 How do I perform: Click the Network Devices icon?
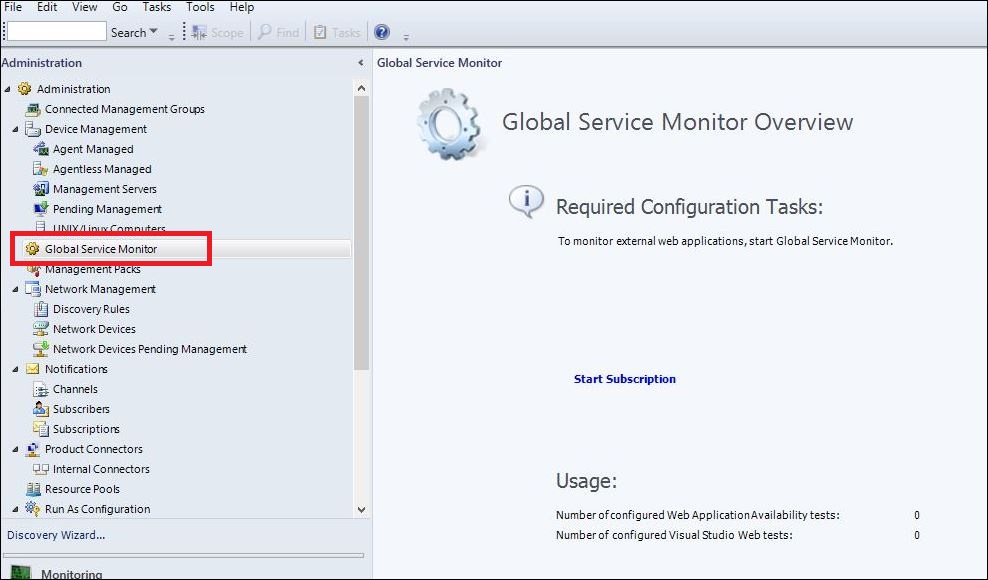[x=40, y=329]
